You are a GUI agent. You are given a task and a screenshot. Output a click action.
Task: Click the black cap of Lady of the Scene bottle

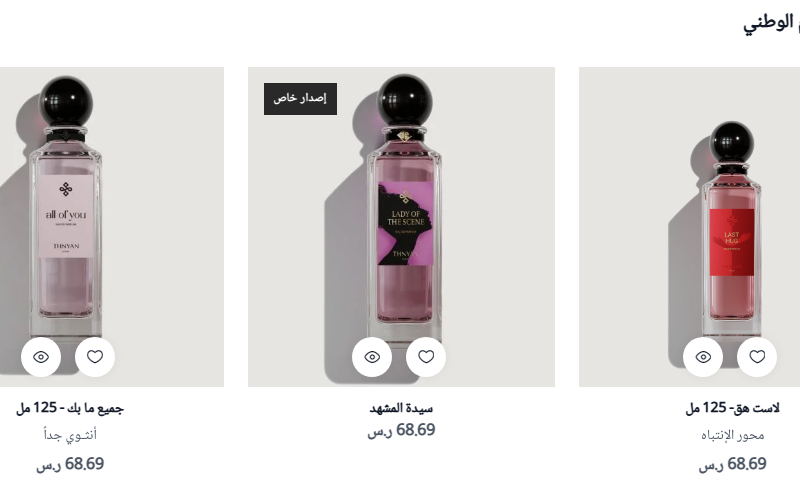[404, 100]
